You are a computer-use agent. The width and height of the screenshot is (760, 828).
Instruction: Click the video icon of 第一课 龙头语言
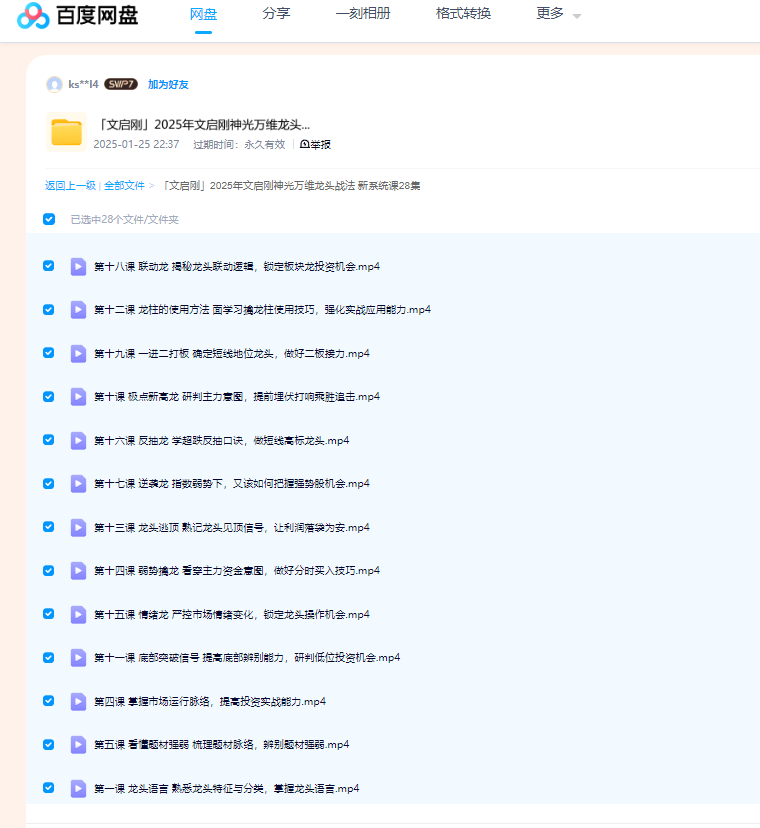[78, 789]
